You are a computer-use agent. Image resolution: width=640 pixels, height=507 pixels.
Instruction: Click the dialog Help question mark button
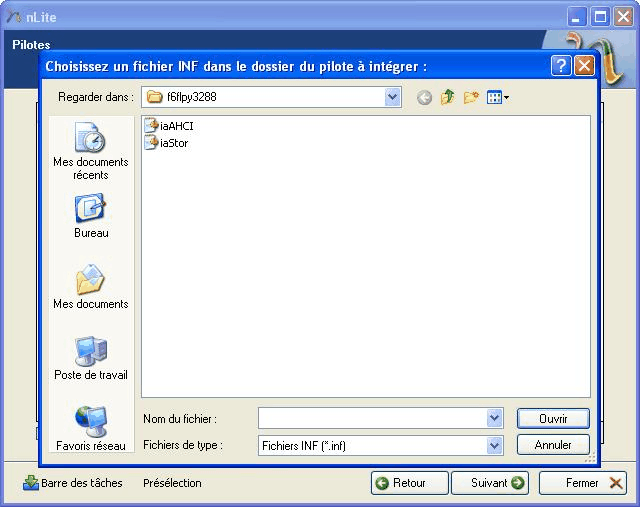pyautogui.click(x=561, y=65)
